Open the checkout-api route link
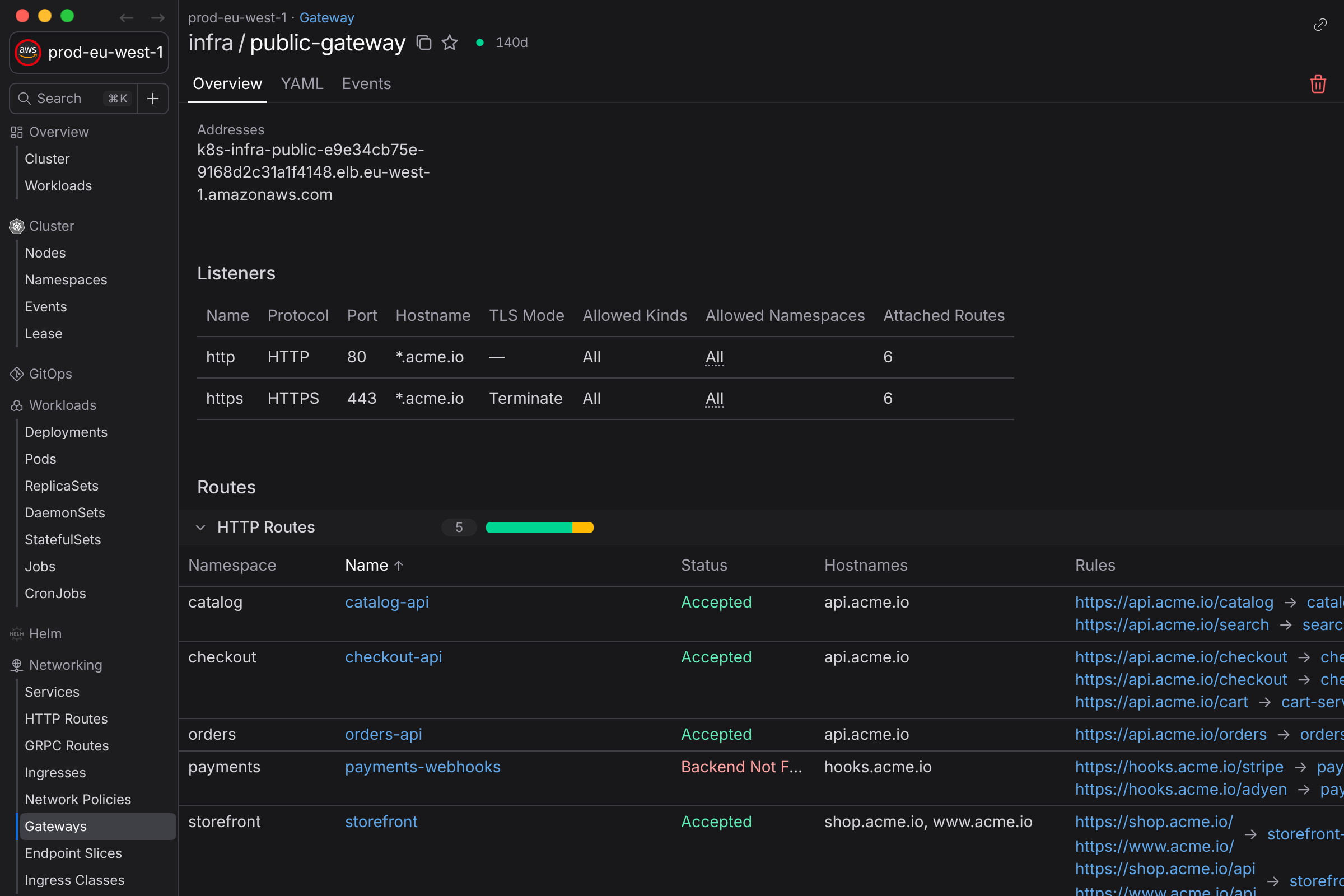Screen dimensions: 1344x896 [394, 657]
